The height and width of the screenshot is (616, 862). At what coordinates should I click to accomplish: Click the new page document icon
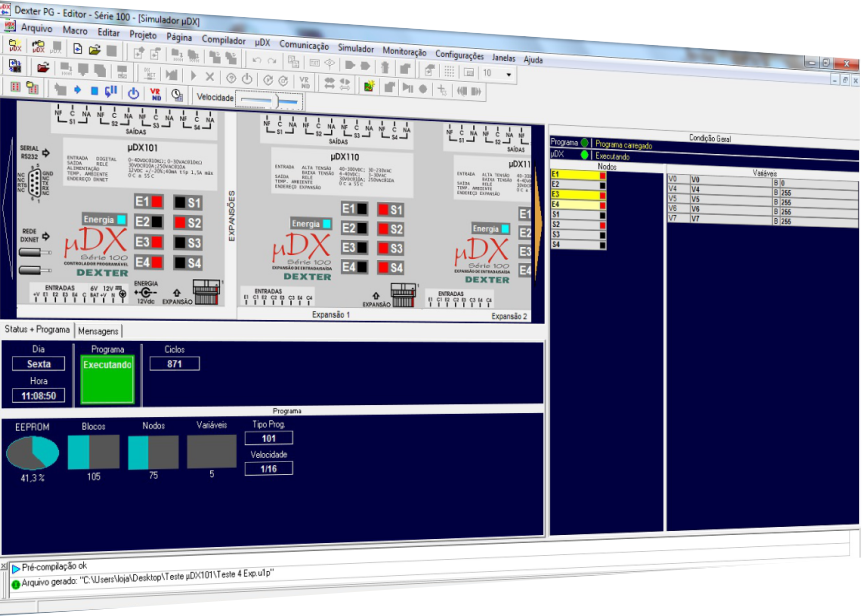click(78, 49)
